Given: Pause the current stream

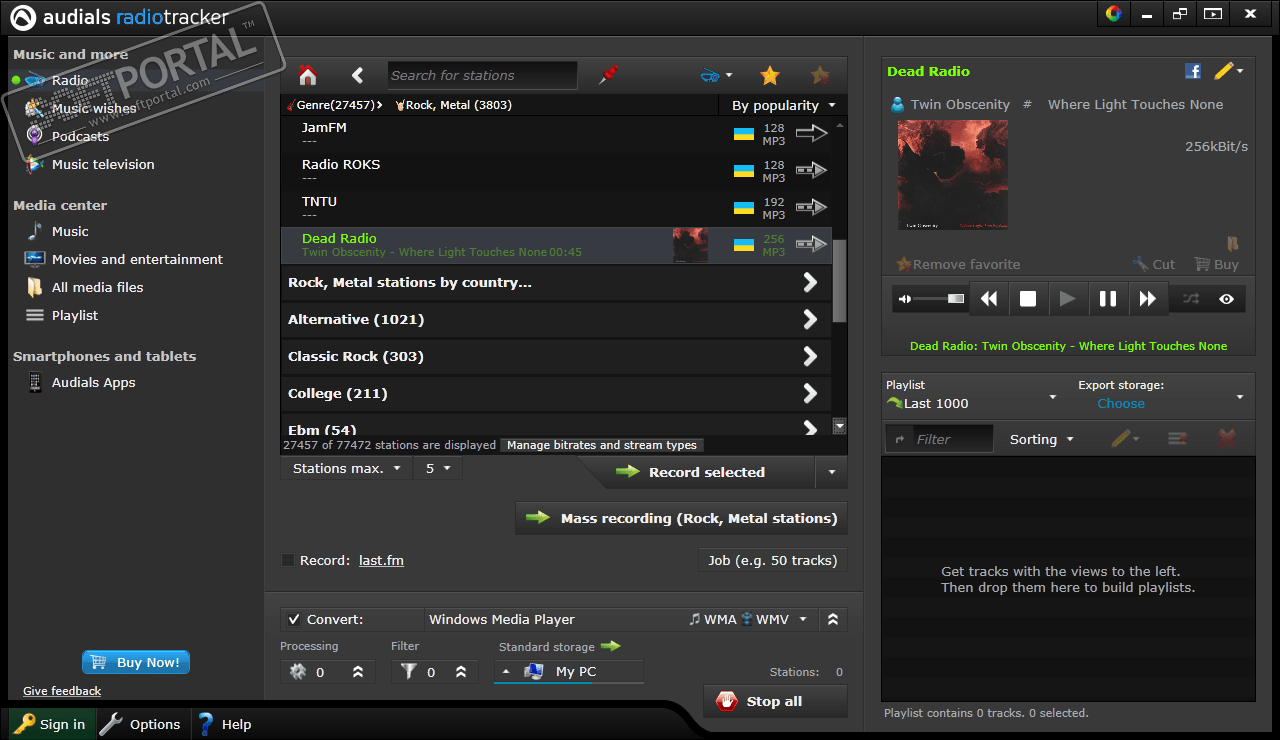Looking at the screenshot, I should pos(1108,299).
